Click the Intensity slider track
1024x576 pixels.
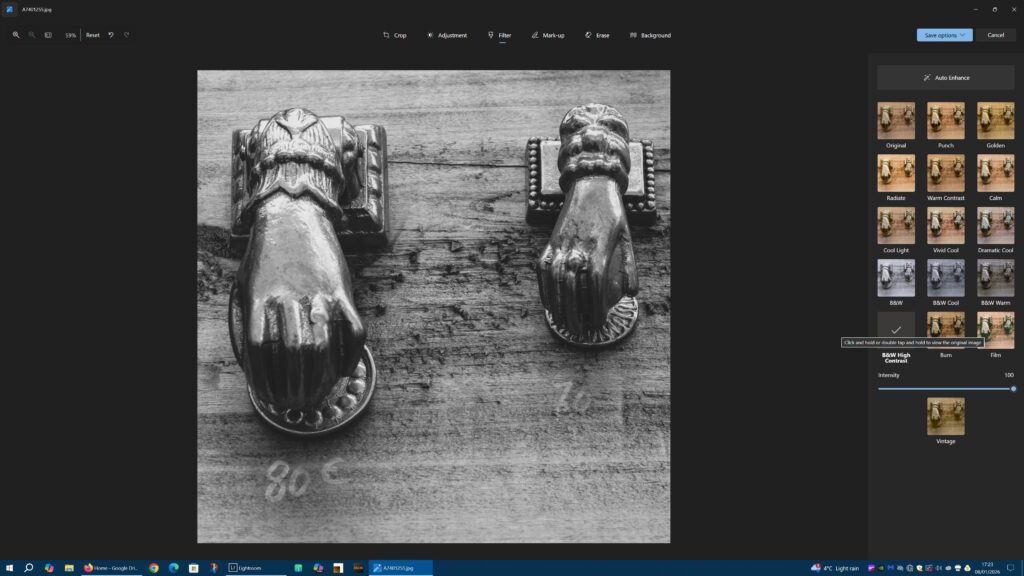click(945, 389)
